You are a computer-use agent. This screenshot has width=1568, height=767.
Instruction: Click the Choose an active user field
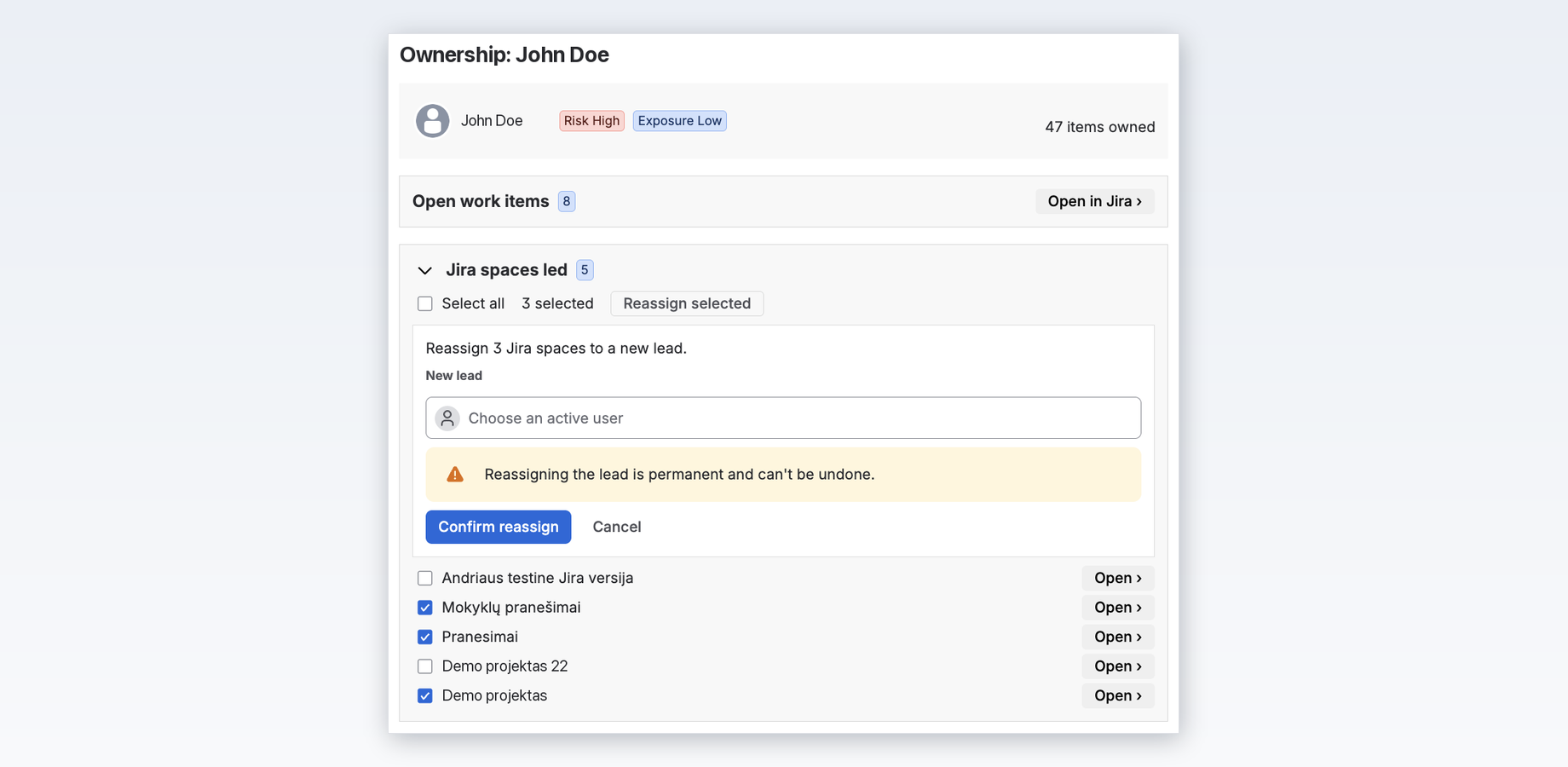pyautogui.click(x=783, y=418)
